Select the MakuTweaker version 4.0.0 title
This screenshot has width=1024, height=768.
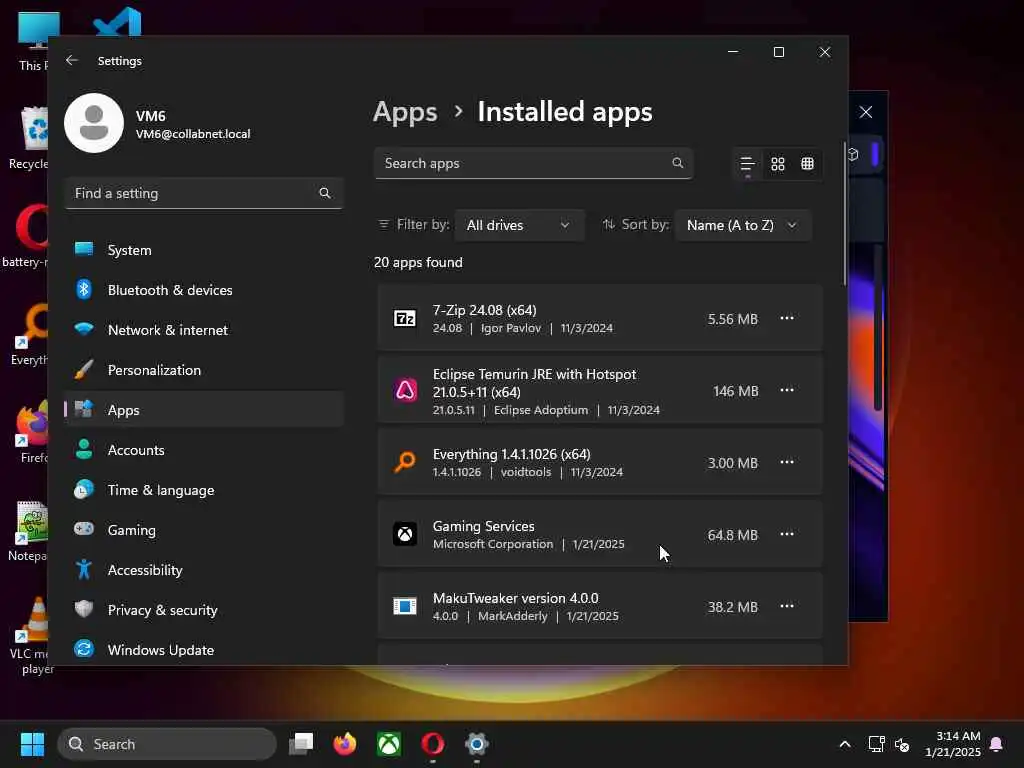click(x=515, y=598)
